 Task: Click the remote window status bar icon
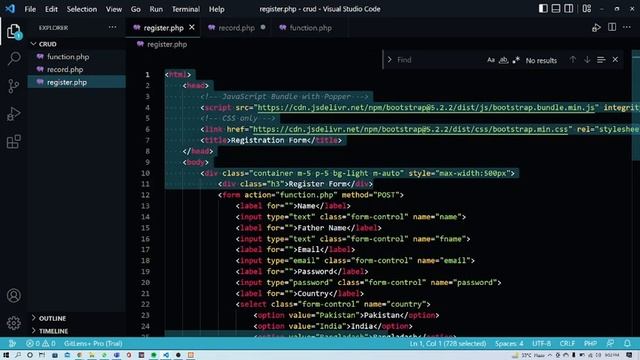coord(12,343)
